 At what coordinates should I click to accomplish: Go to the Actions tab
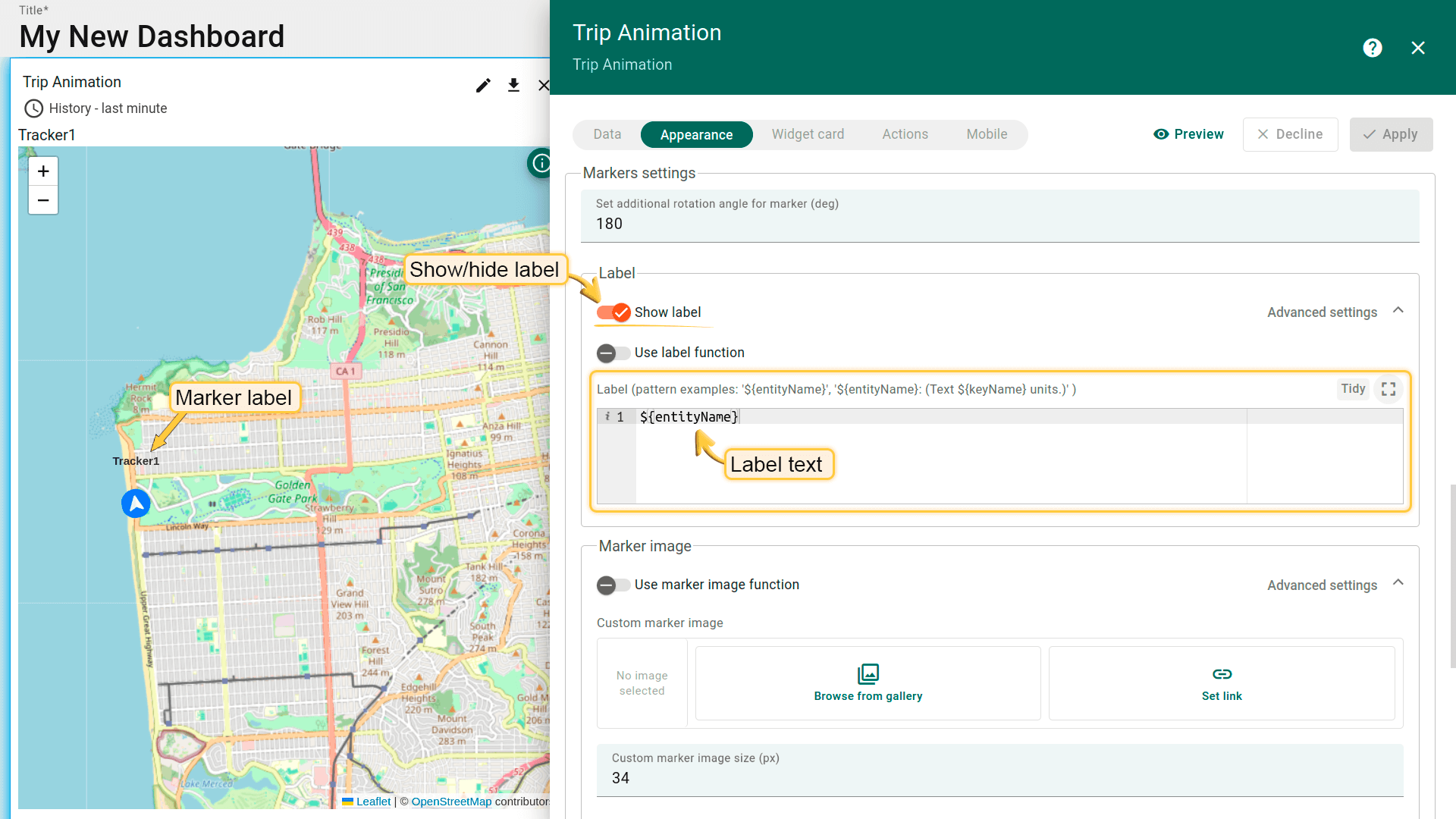point(905,134)
